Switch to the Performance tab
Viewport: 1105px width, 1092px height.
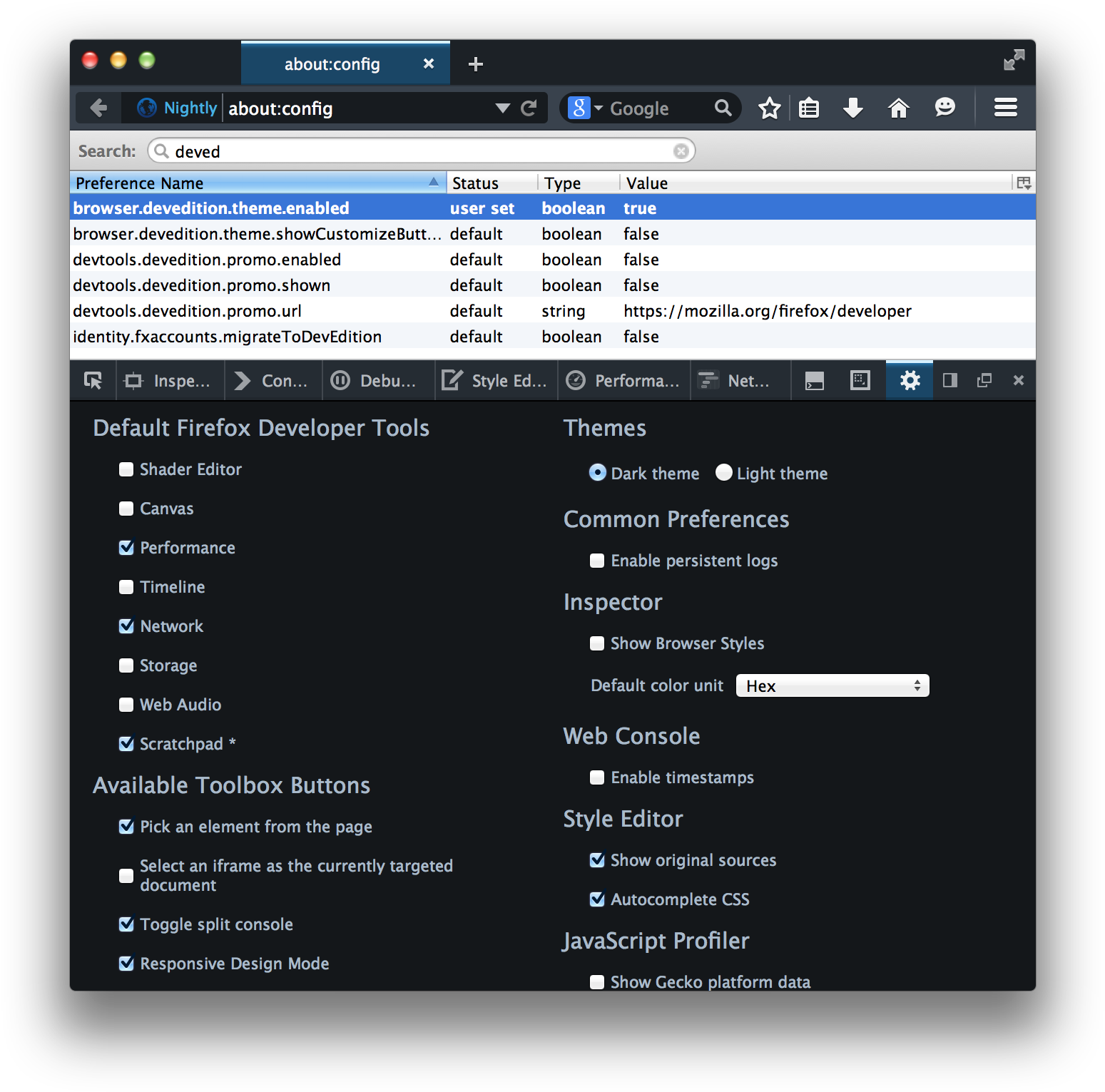(624, 380)
